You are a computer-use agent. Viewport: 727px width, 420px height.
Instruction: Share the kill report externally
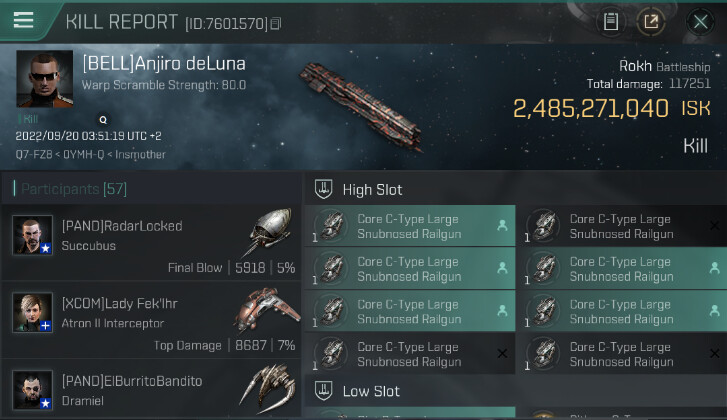tap(651, 21)
